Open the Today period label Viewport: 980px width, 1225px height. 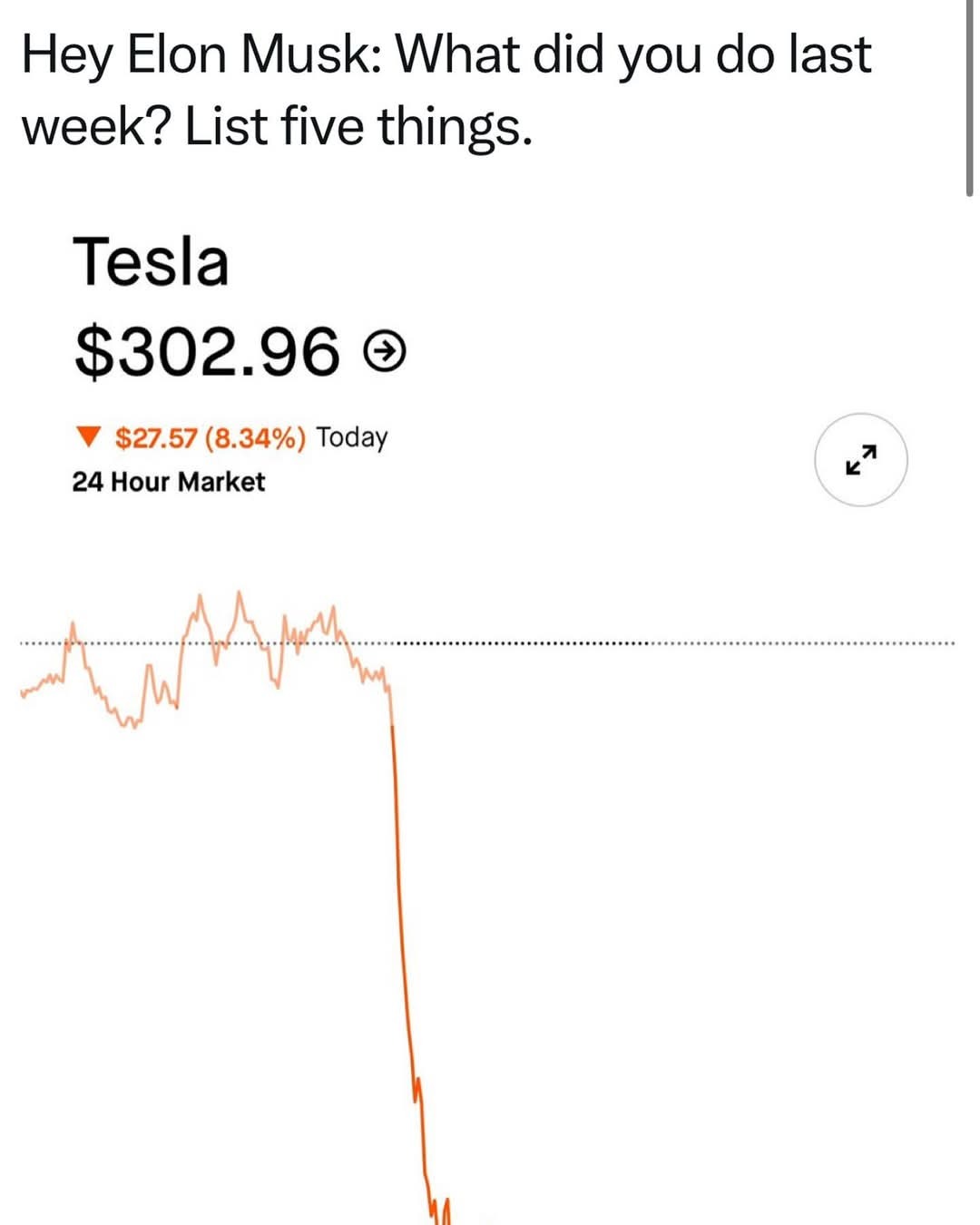click(x=352, y=438)
